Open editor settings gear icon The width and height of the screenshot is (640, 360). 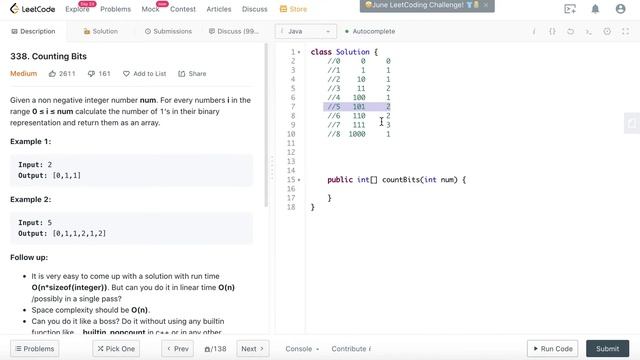click(607, 31)
